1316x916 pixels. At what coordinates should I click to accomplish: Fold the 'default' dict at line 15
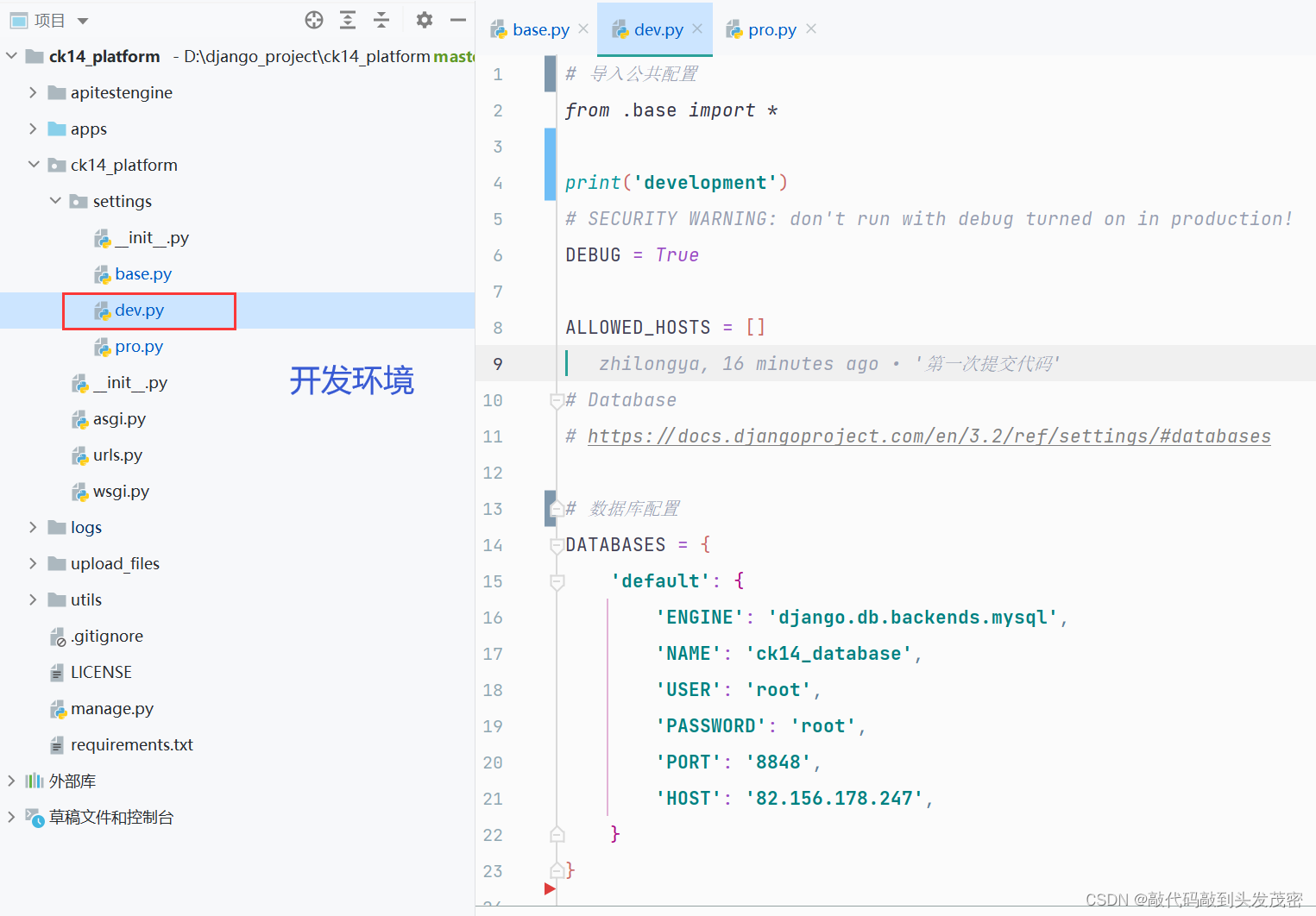(557, 581)
